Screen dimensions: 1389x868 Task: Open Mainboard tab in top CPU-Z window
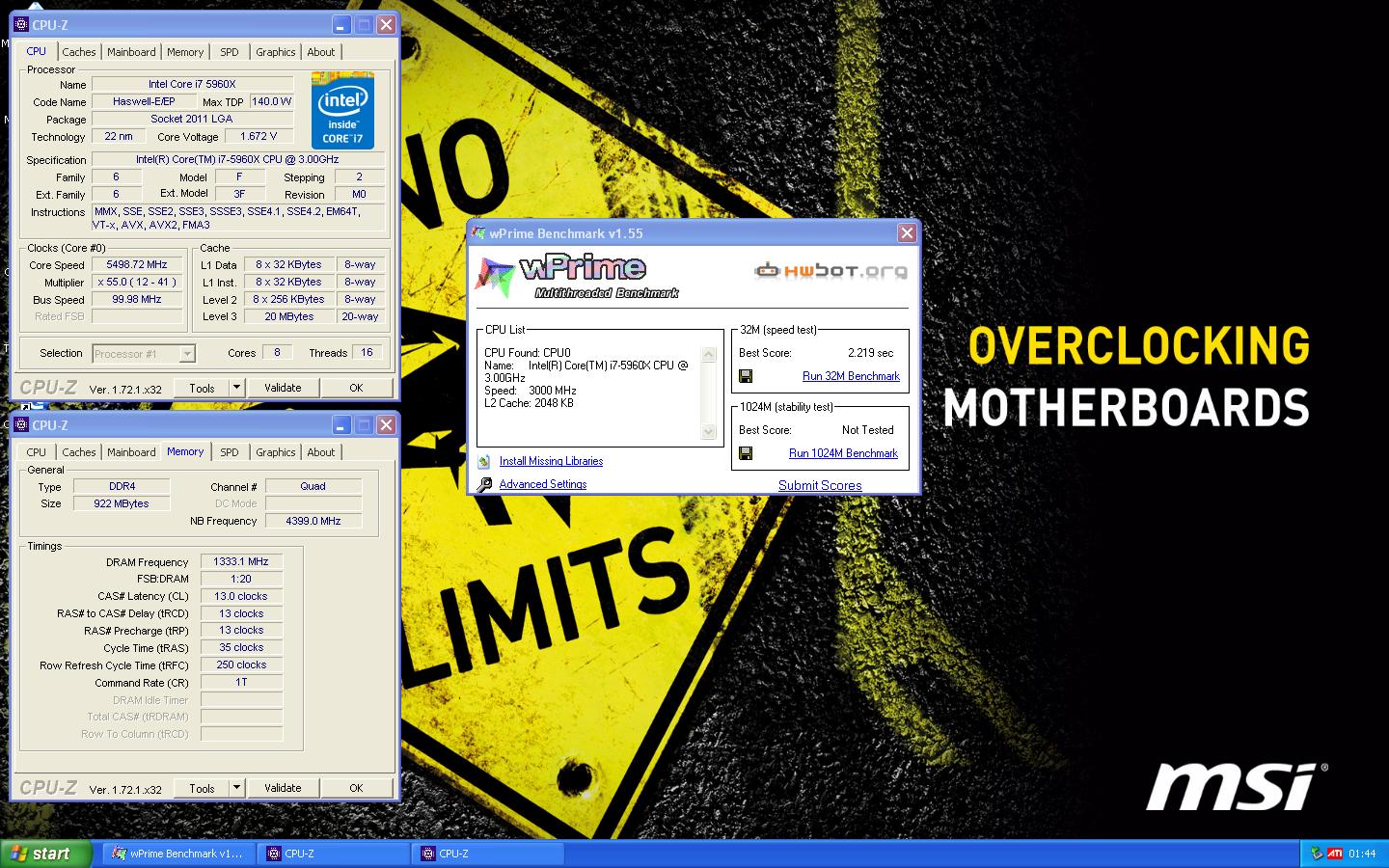[x=131, y=52]
